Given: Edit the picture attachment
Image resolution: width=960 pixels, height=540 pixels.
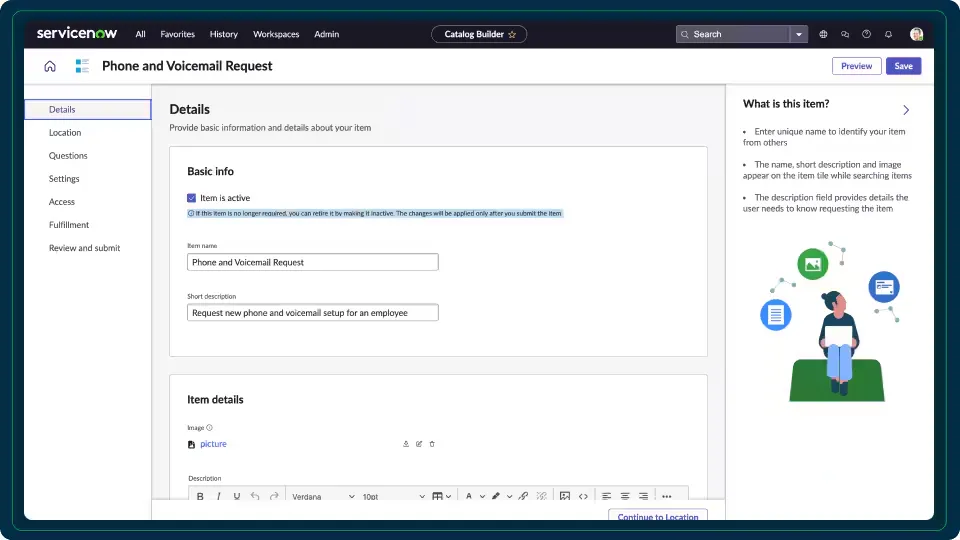Looking at the screenshot, I should coord(419,444).
